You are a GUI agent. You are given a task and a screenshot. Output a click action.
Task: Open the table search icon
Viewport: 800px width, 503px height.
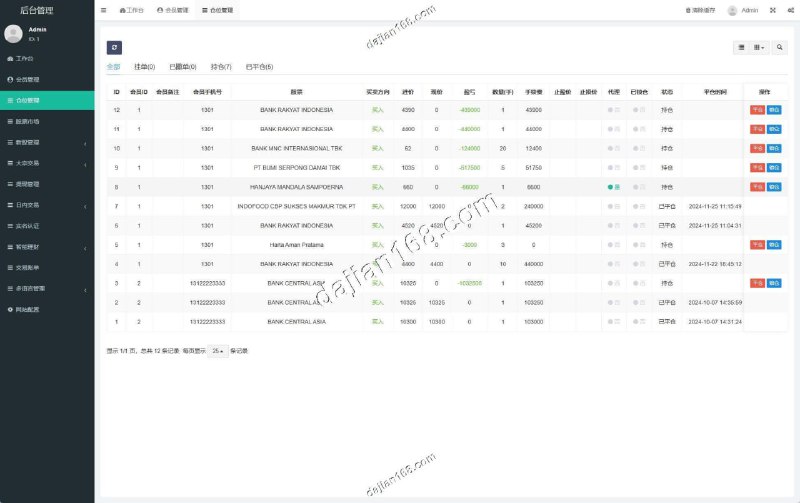pos(780,47)
